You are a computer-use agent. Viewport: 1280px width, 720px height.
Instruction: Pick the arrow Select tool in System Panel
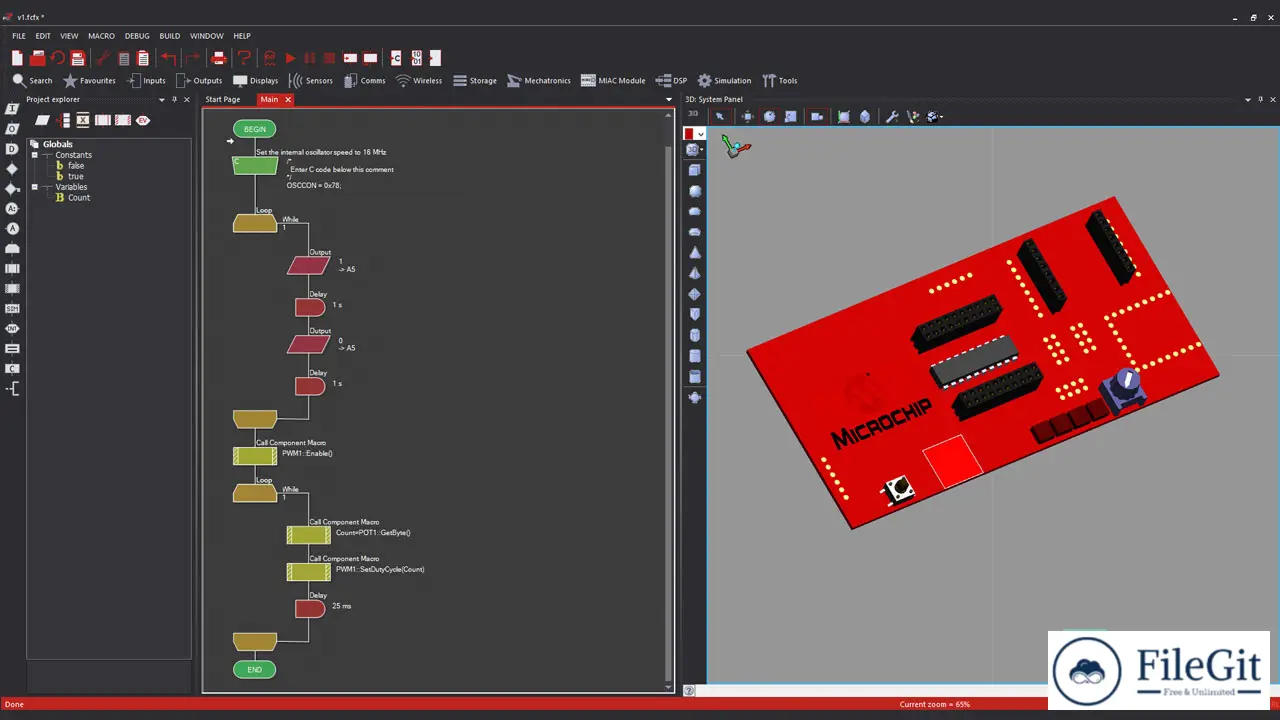click(x=719, y=117)
